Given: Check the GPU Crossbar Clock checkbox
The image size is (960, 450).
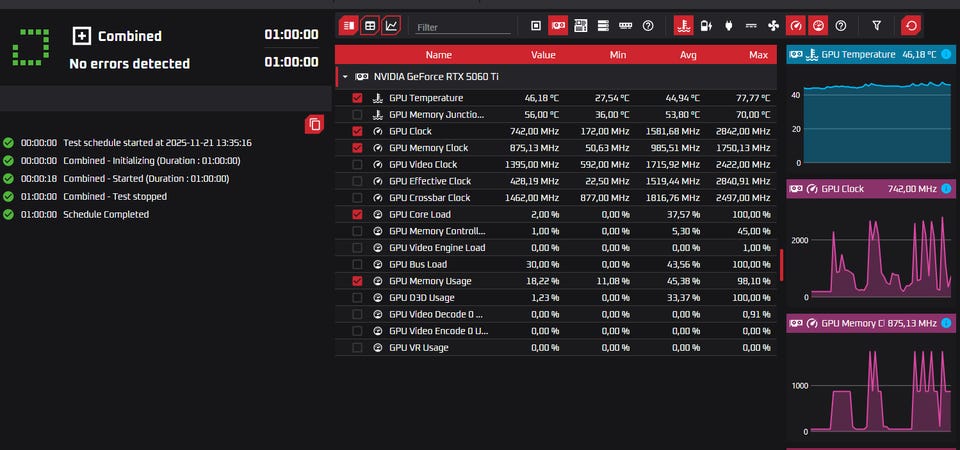Looking at the screenshot, I should (357, 197).
